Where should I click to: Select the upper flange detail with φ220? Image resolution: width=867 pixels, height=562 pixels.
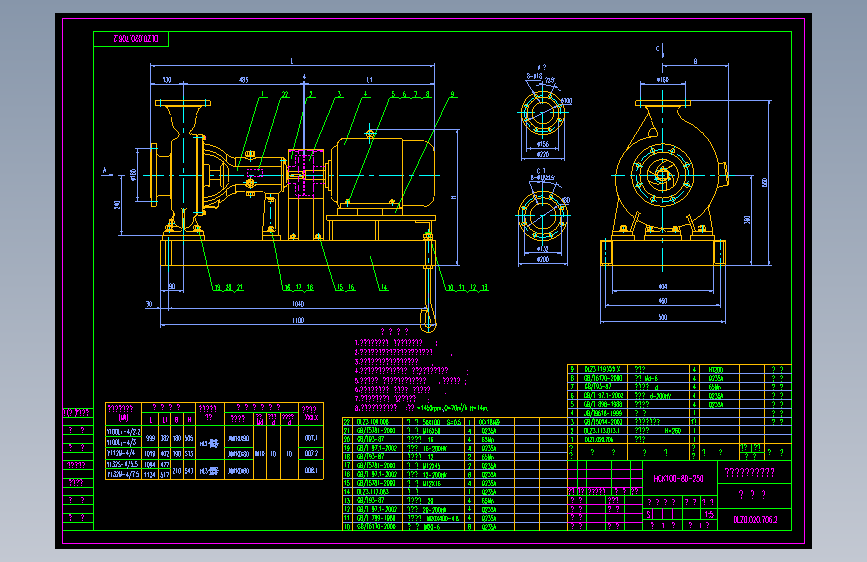543,113
